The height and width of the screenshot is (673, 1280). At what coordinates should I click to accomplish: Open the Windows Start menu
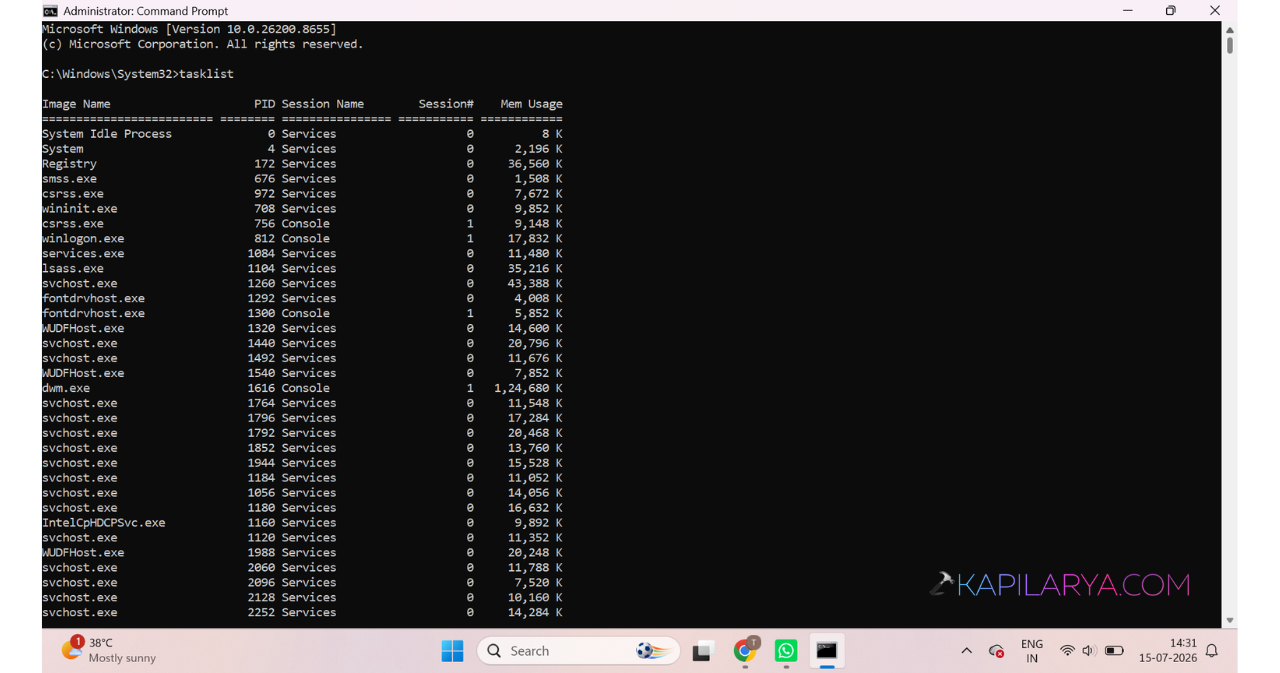[x=452, y=651]
